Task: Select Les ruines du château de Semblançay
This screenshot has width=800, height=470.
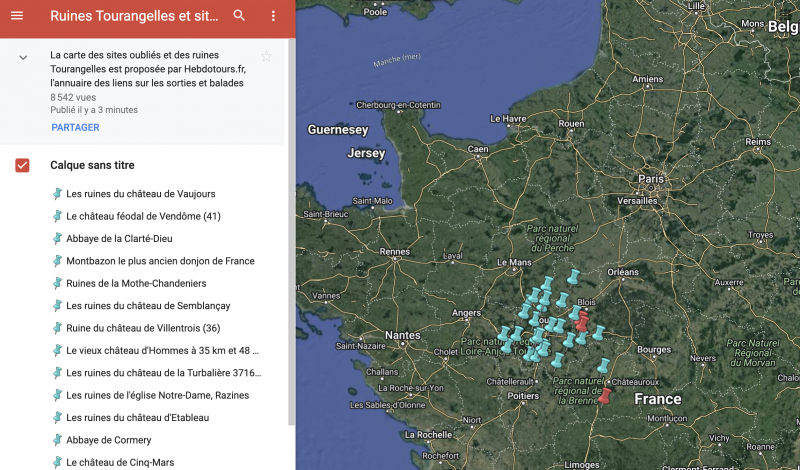Action: [x=146, y=305]
